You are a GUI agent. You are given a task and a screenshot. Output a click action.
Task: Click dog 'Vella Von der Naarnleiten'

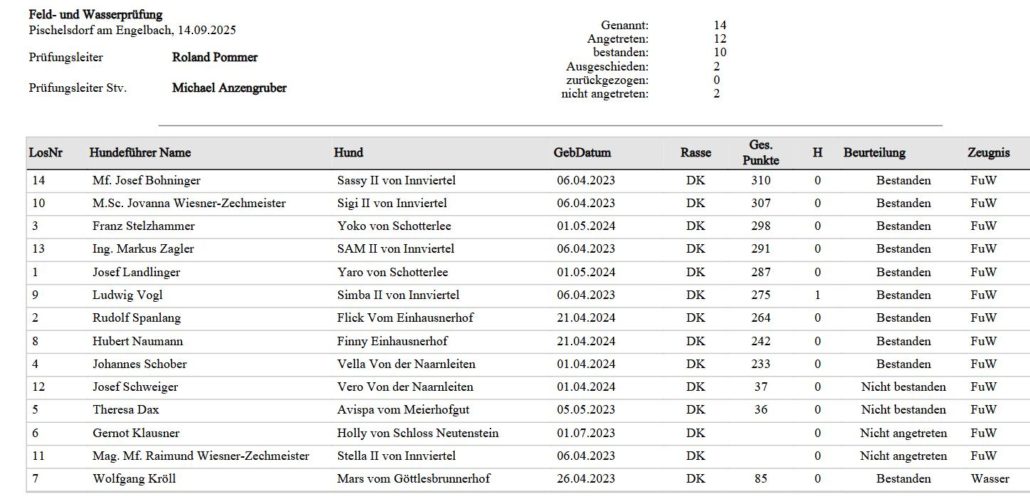click(406, 364)
